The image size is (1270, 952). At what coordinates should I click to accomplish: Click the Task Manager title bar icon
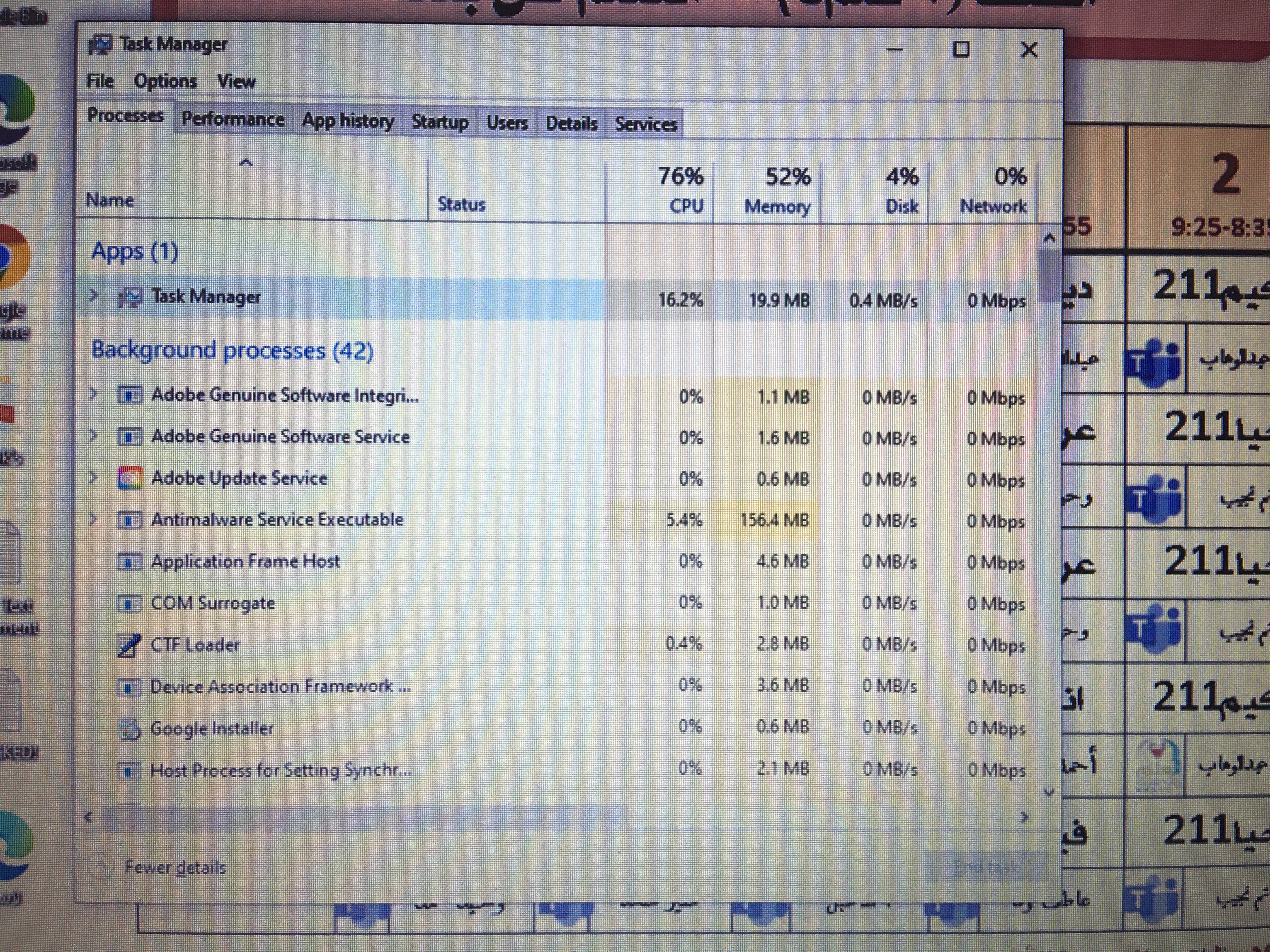tap(100, 45)
